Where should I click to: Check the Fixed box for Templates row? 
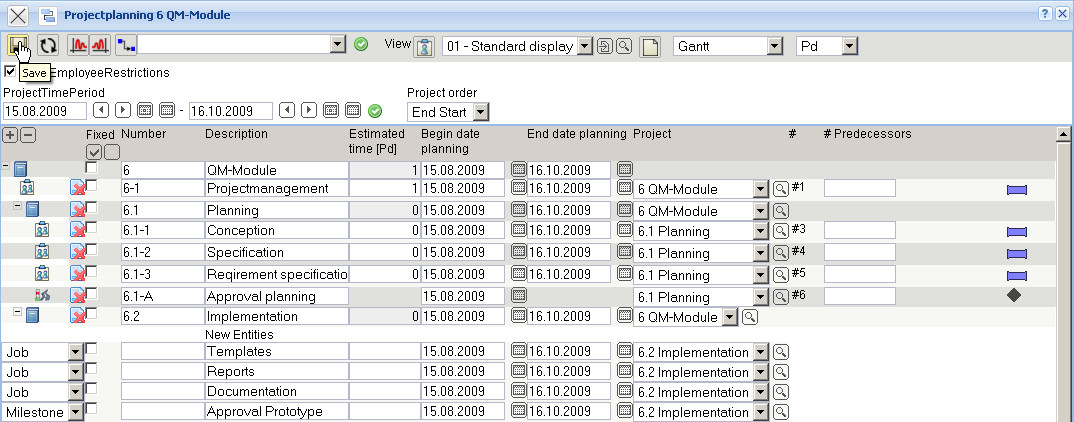coord(92,349)
